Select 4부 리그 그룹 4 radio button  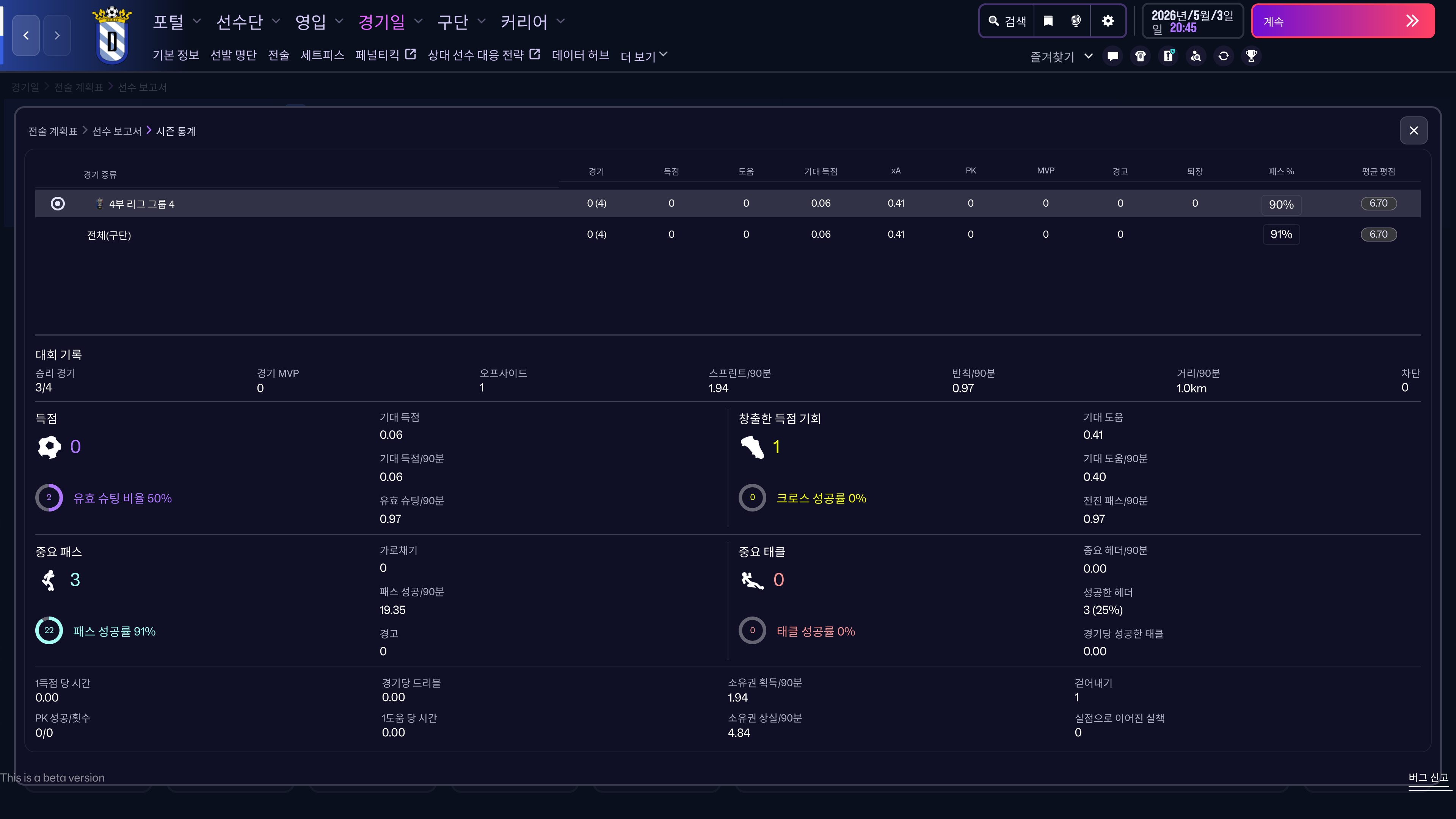pos(58,204)
